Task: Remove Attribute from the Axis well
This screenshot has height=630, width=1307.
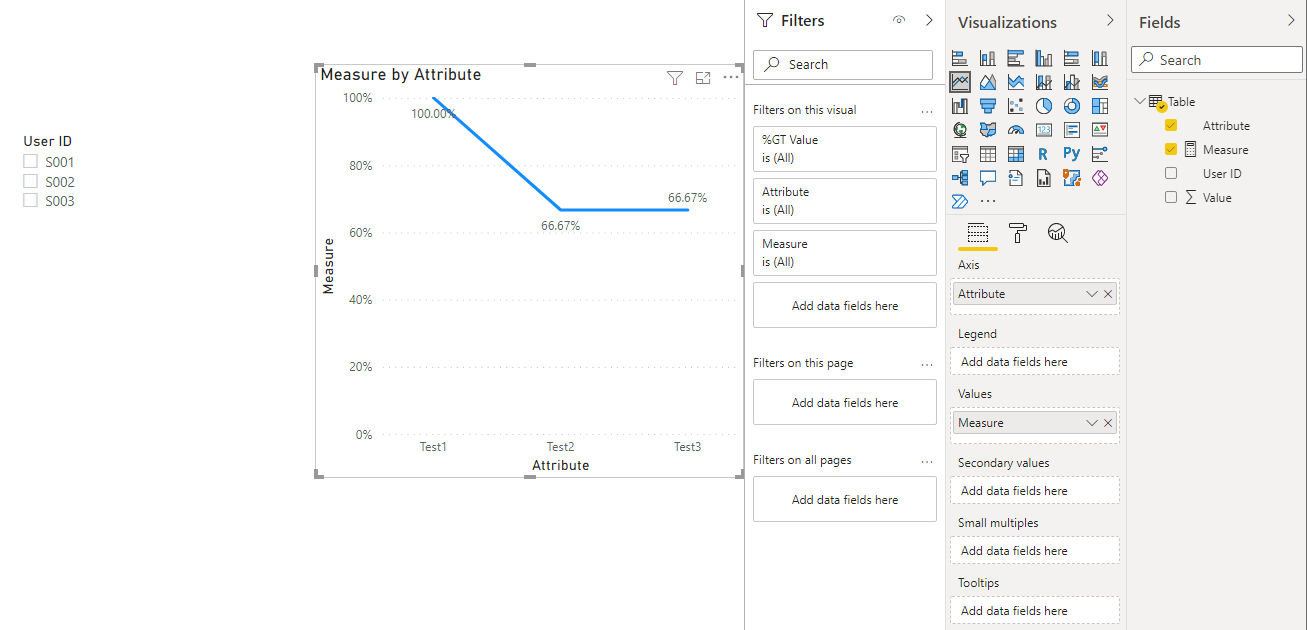Action: pos(1108,294)
